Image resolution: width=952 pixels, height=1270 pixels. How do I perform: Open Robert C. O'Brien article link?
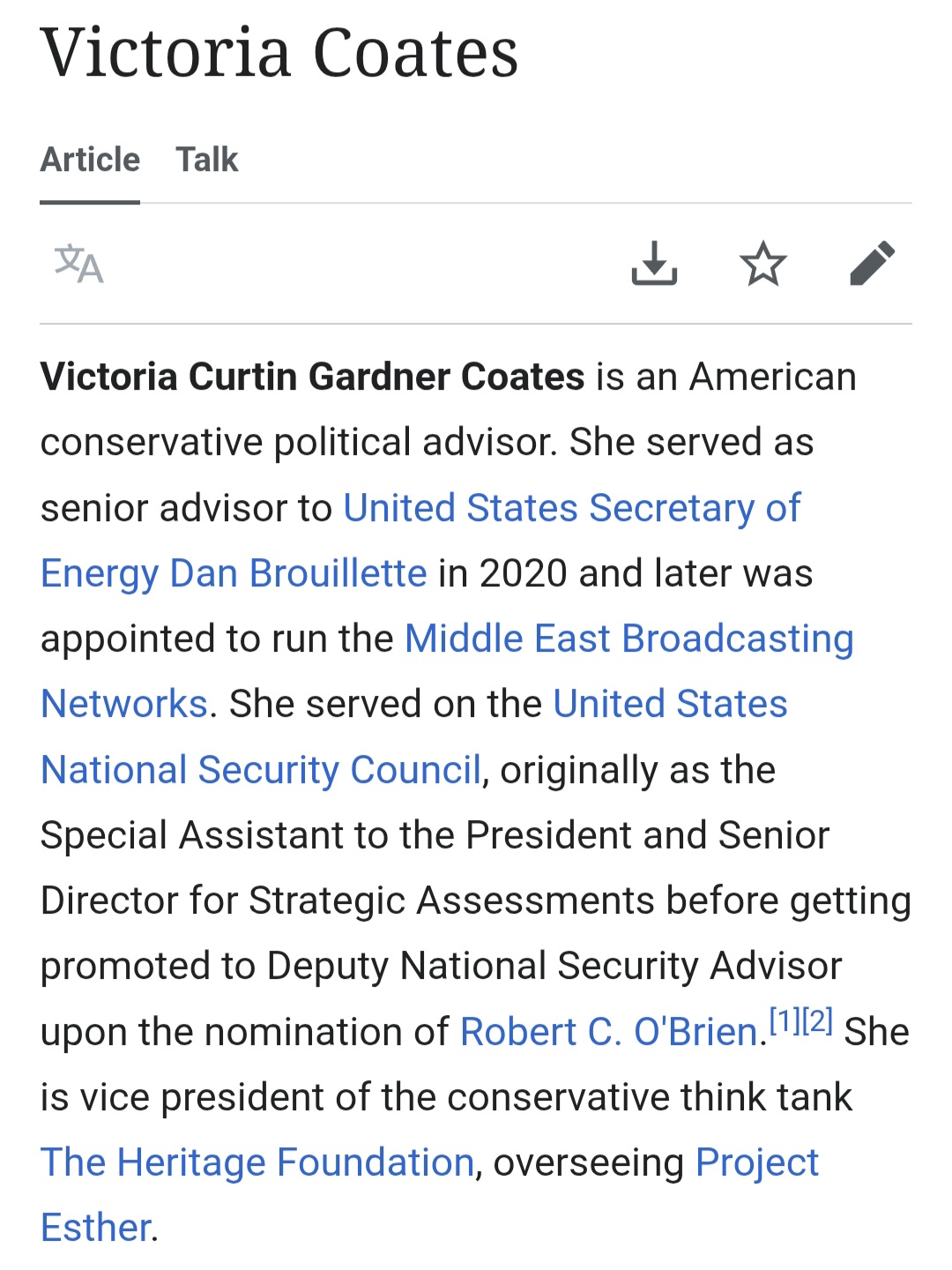coord(608,1031)
